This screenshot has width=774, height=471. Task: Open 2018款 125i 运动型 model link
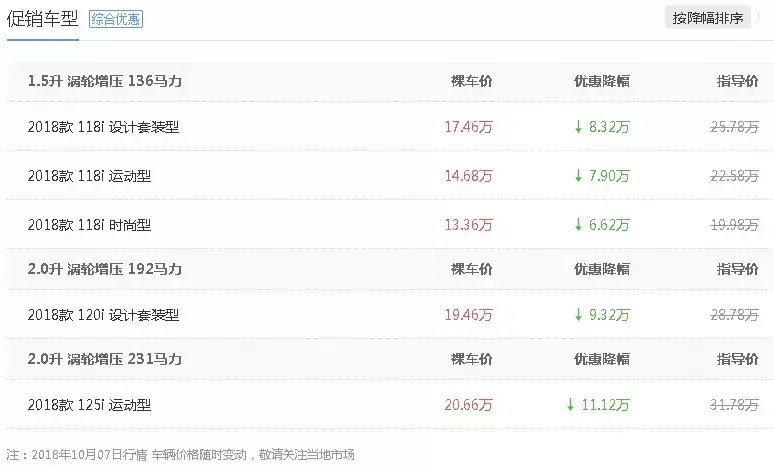click(89, 405)
